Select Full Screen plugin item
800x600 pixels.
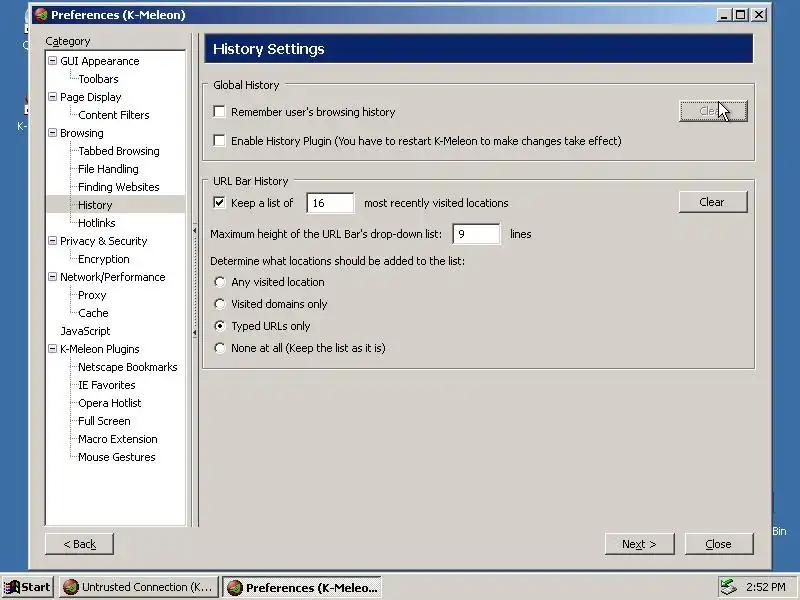tap(104, 421)
